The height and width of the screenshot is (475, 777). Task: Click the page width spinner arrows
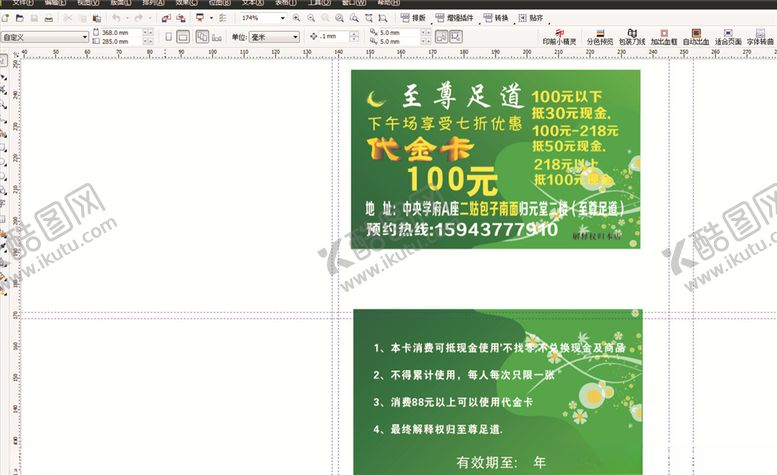pyautogui.click(x=148, y=32)
